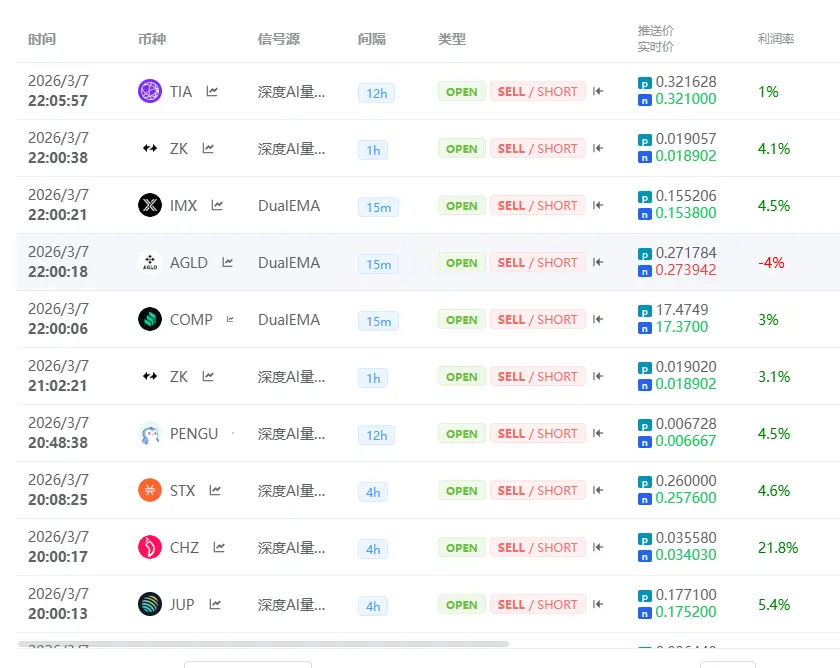Click the STX orange coin logo
Viewport: 840px width, 668px height.
pos(150,490)
